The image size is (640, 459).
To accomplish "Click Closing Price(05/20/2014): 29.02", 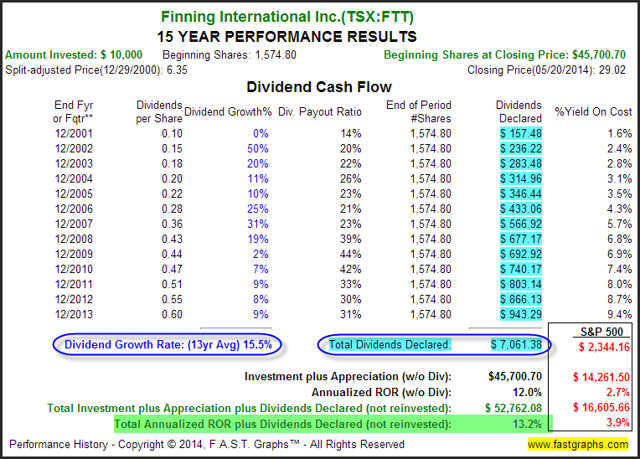I will pyautogui.click(x=546, y=70).
